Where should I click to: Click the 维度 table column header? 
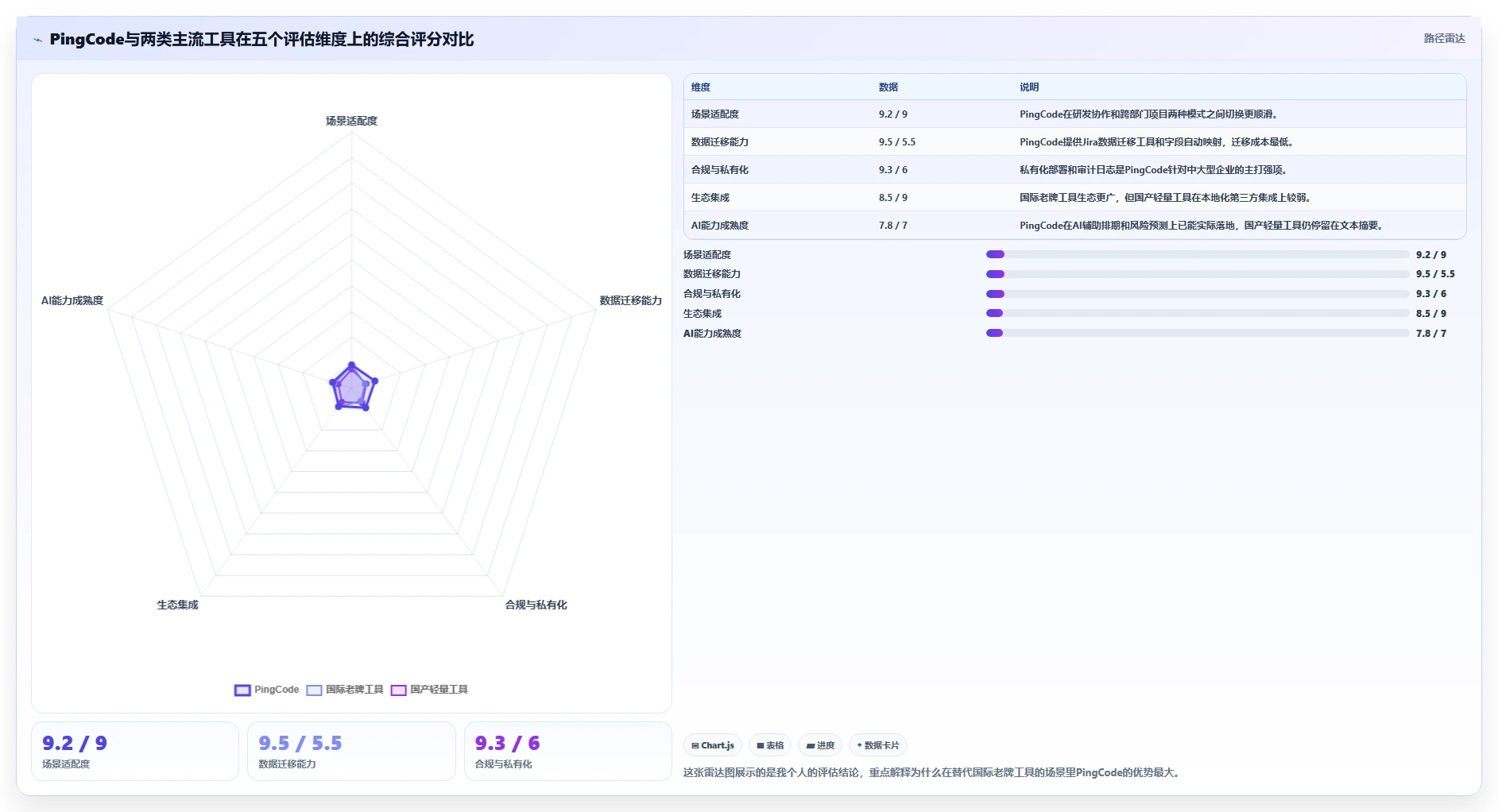point(701,87)
